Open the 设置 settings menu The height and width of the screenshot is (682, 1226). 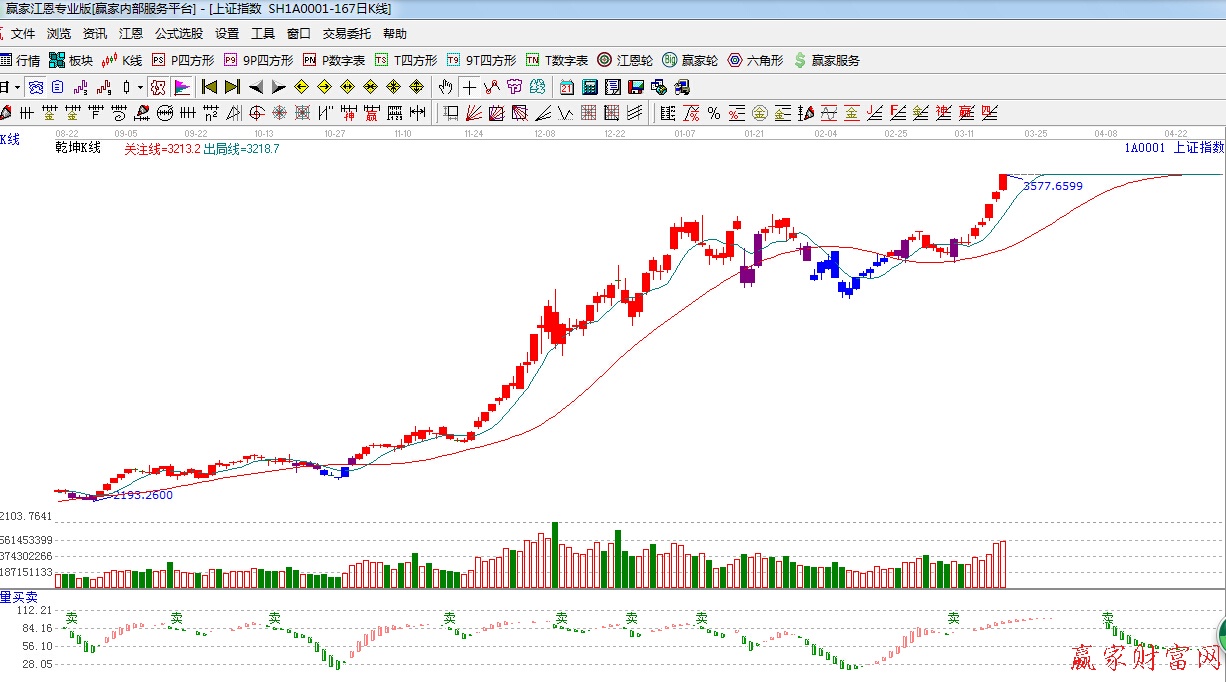(x=227, y=33)
